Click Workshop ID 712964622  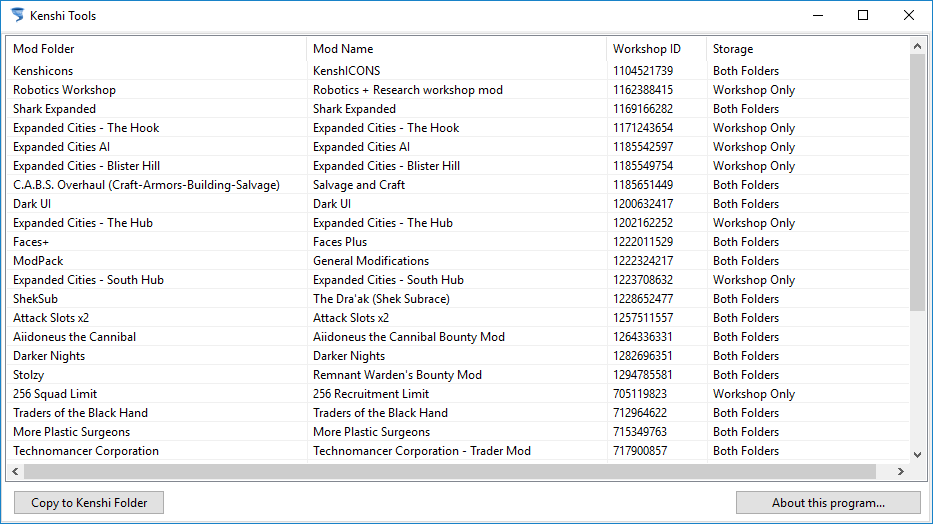pyautogui.click(x=640, y=413)
